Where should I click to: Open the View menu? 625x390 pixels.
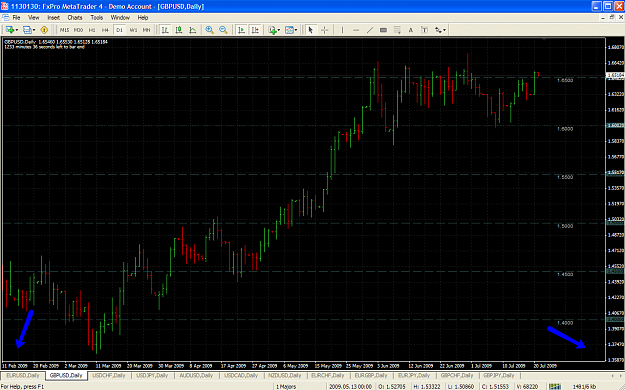pyautogui.click(x=33, y=18)
